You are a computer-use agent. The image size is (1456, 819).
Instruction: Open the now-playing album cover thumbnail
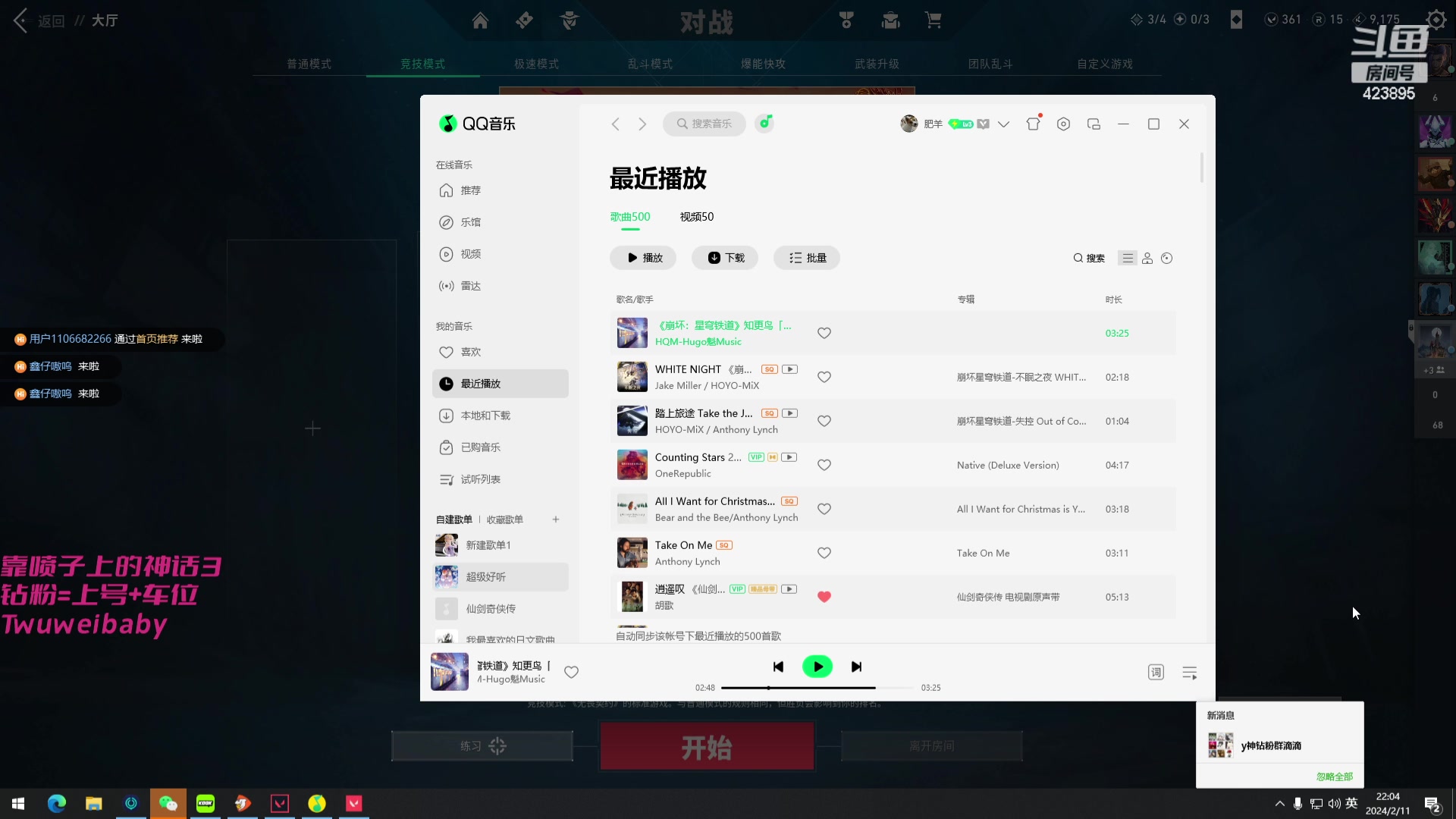coord(450,672)
